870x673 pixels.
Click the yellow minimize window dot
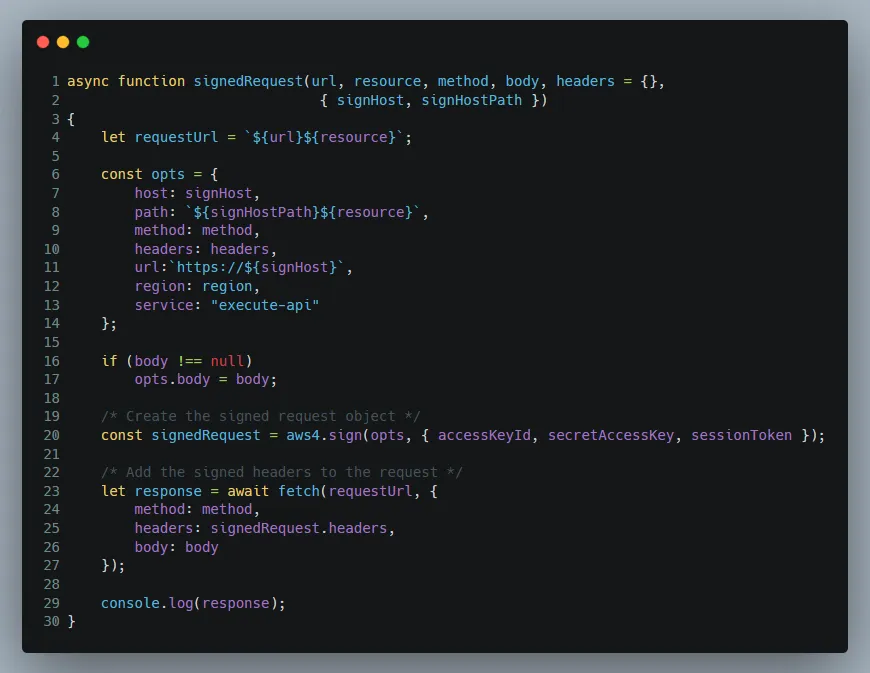(63, 42)
